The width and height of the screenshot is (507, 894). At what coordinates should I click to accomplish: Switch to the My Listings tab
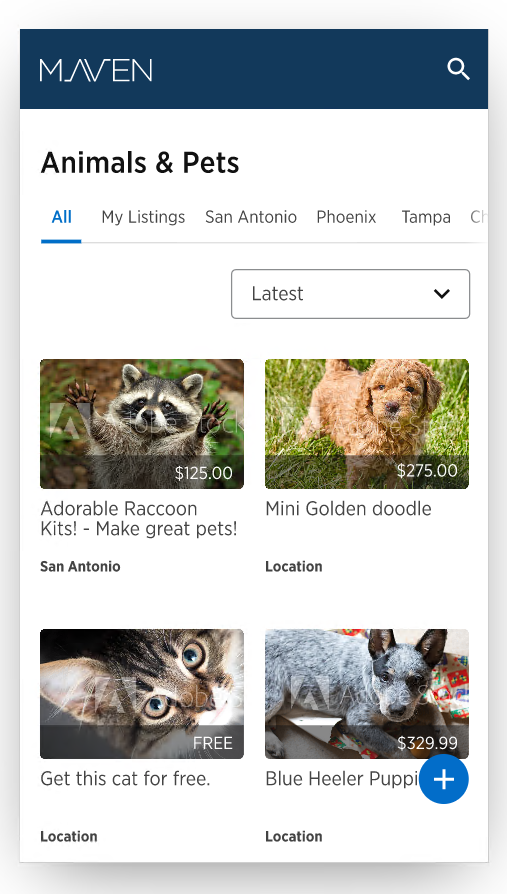point(143,217)
